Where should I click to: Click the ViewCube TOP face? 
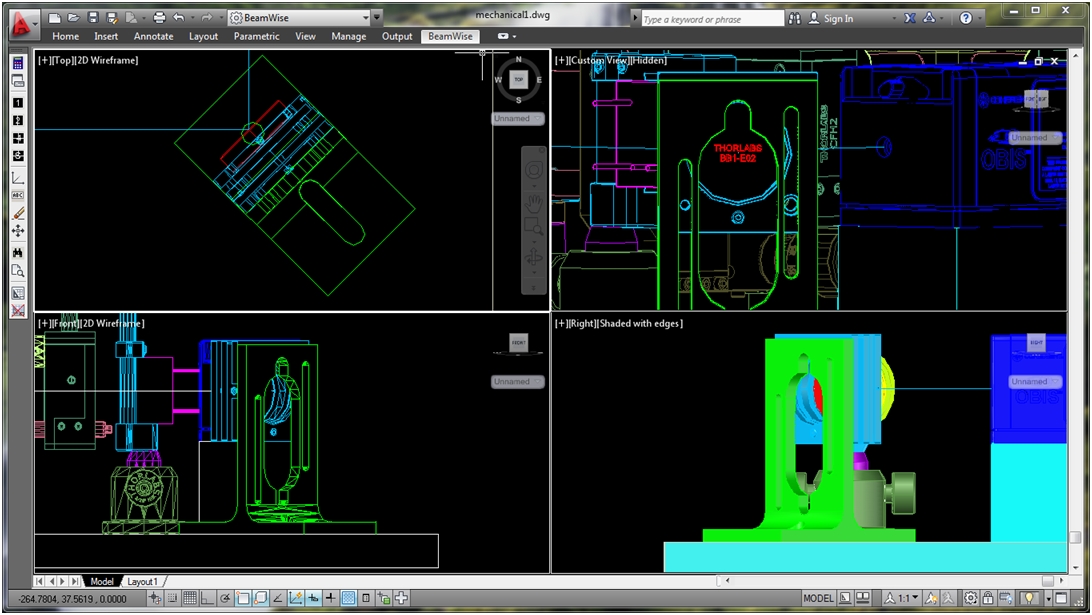518,79
